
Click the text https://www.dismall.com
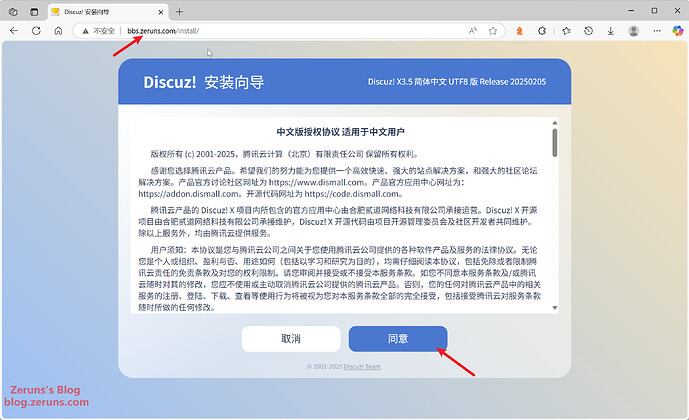(316, 182)
